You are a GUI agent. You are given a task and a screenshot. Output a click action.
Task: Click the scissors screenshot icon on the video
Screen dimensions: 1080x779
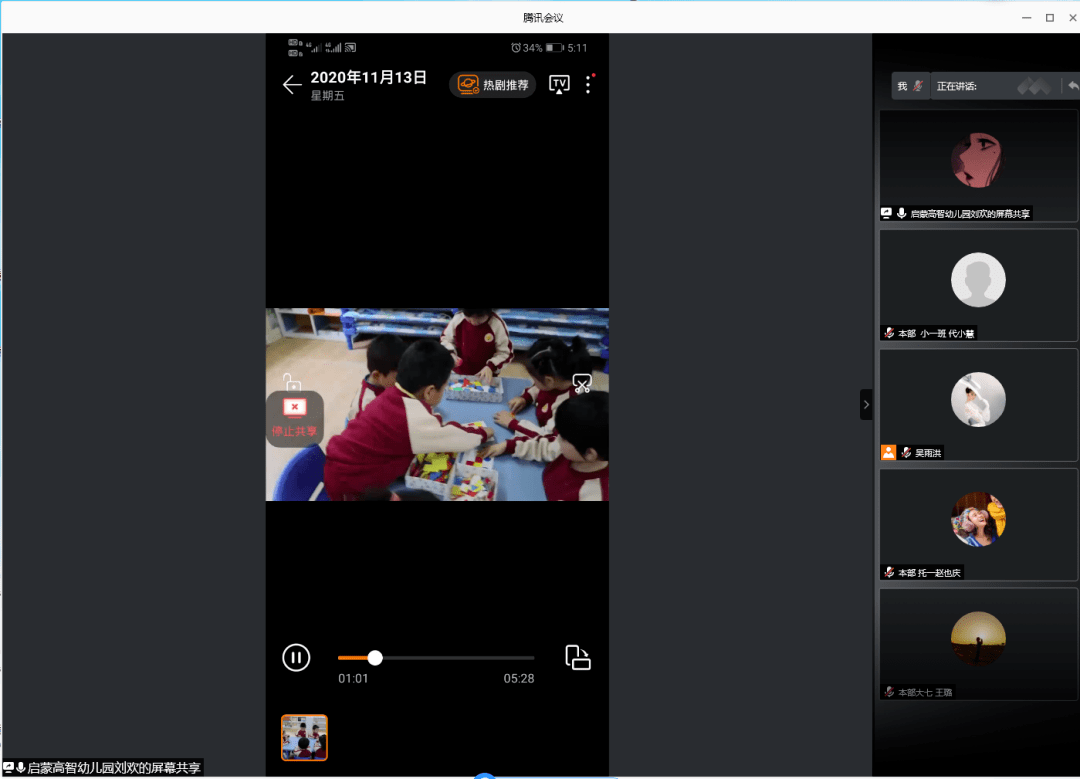click(x=582, y=384)
